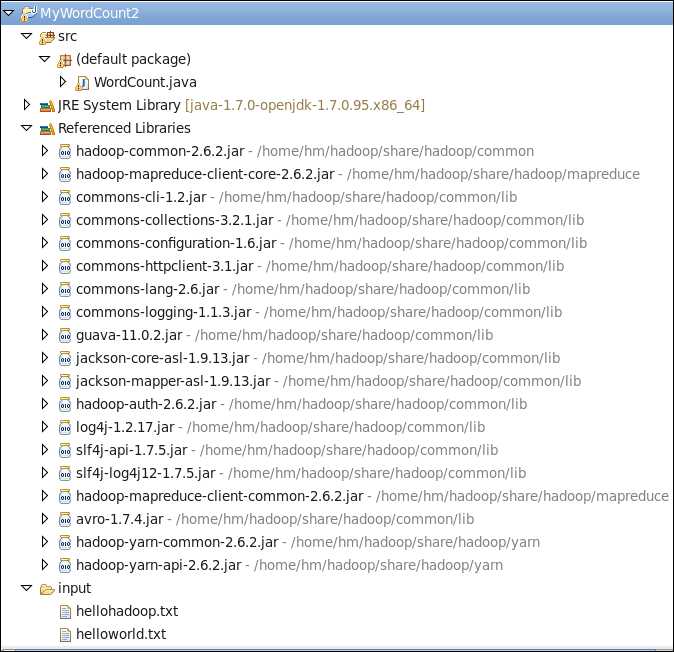Viewport: 674px width, 652px height.
Task: Click the slf4j-log4j12-1.7.5.jar jar icon
Action: [65, 473]
